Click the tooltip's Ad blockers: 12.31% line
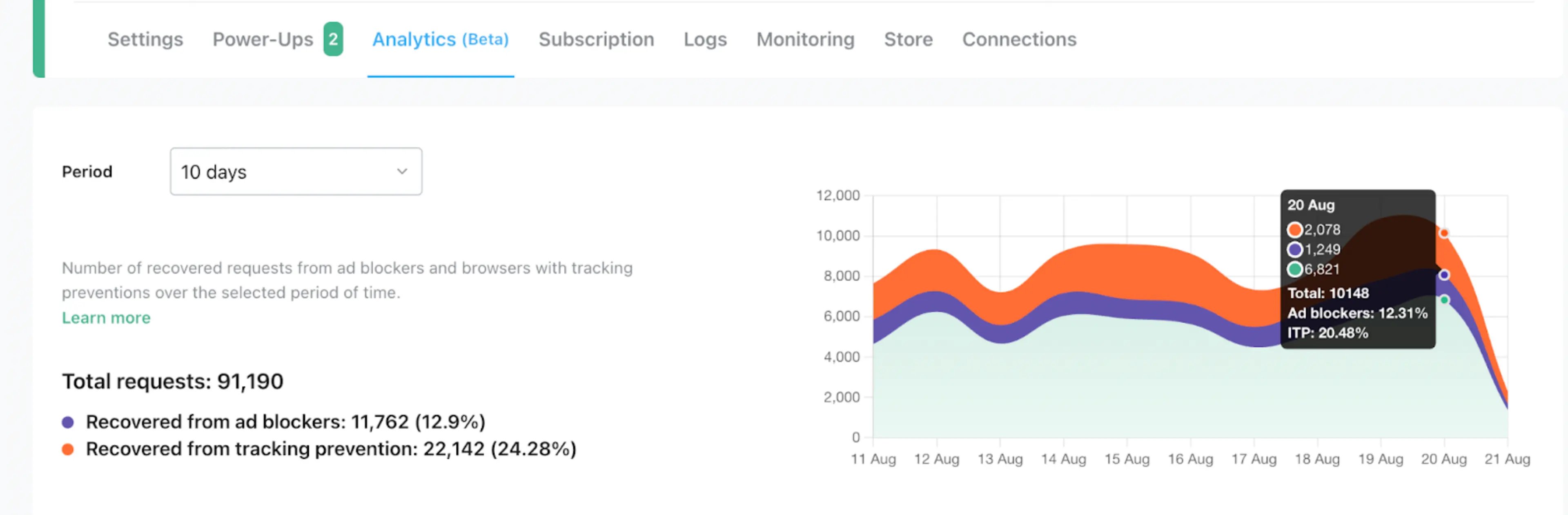1568x515 pixels. click(x=1357, y=313)
